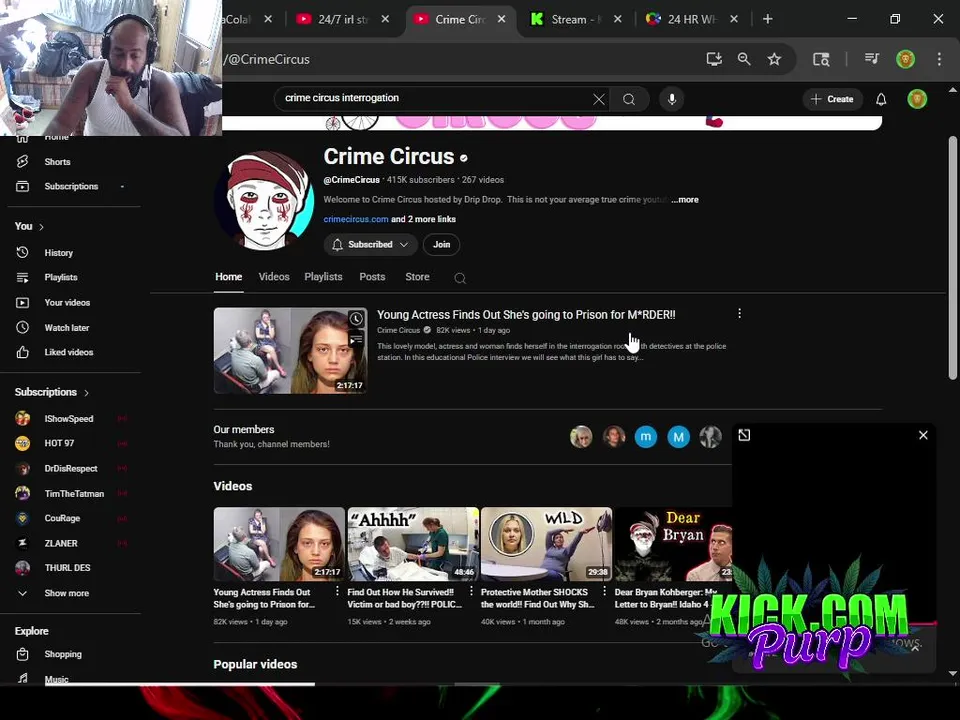This screenshot has width=960, height=720.
Task: Open the featured Young Actress video title
Action: click(x=526, y=315)
